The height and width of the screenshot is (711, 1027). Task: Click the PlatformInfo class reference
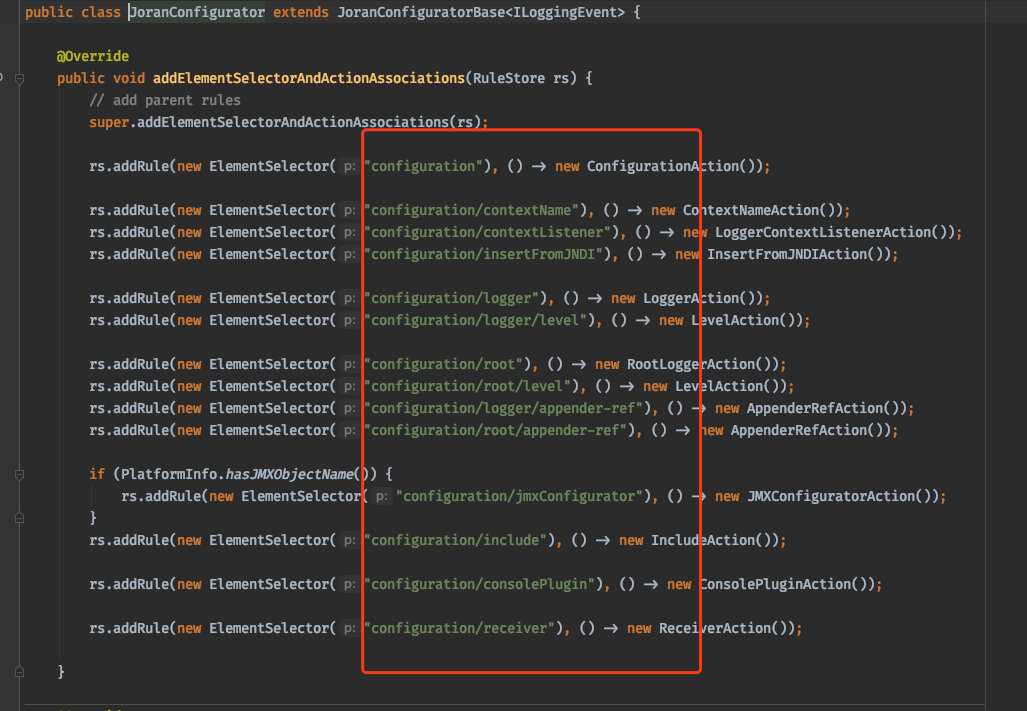click(169, 474)
